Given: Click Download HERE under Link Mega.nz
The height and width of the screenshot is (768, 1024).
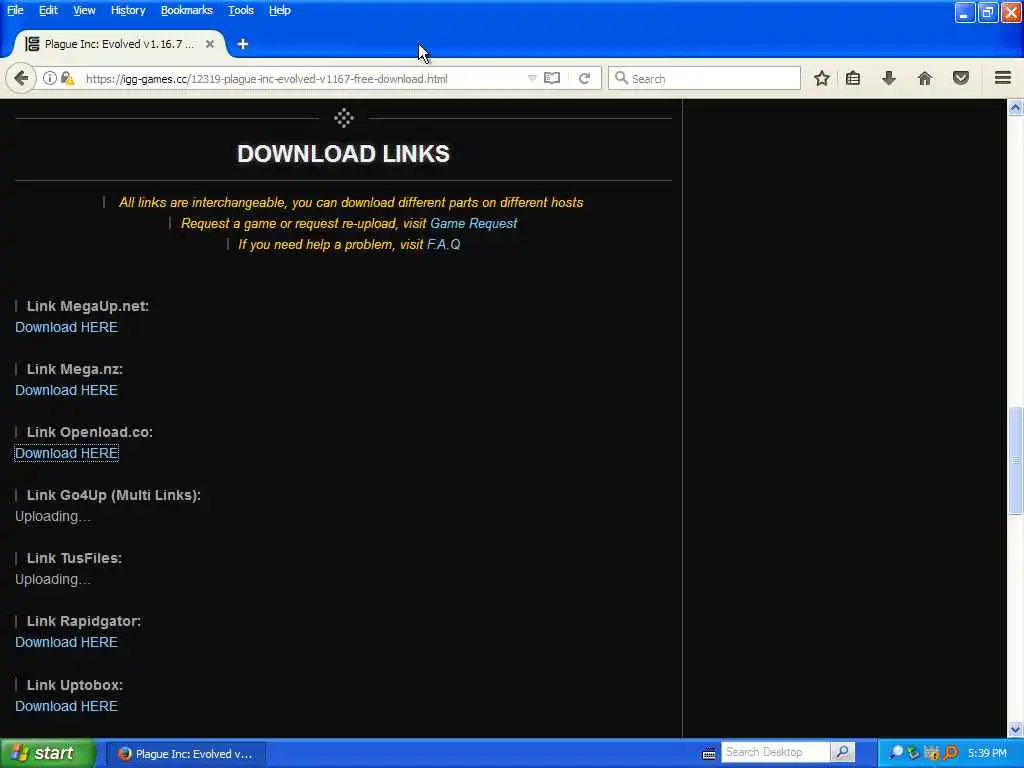Looking at the screenshot, I should [x=67, y=390].
